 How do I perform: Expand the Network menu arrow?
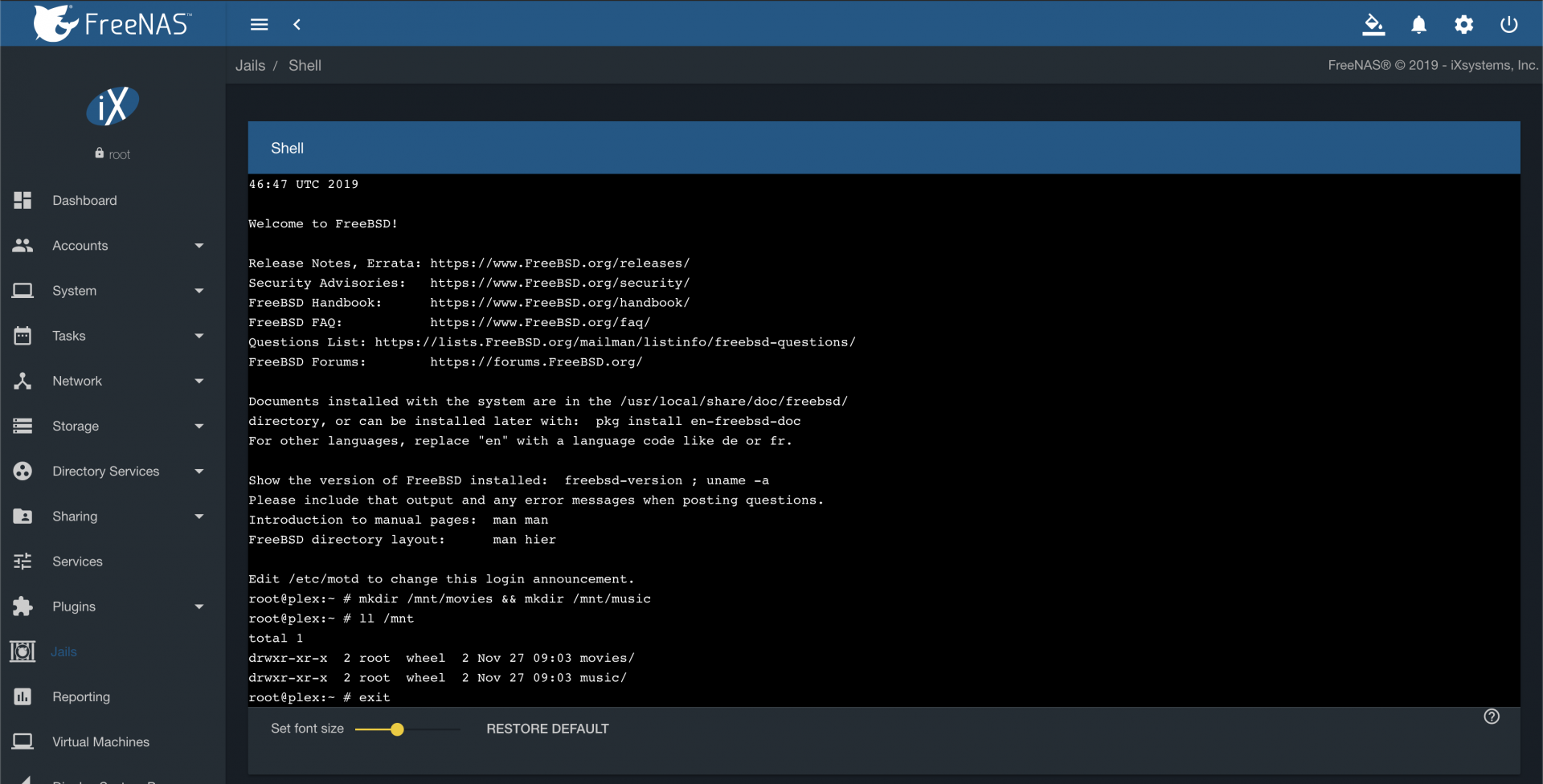[x=199, y=381]
